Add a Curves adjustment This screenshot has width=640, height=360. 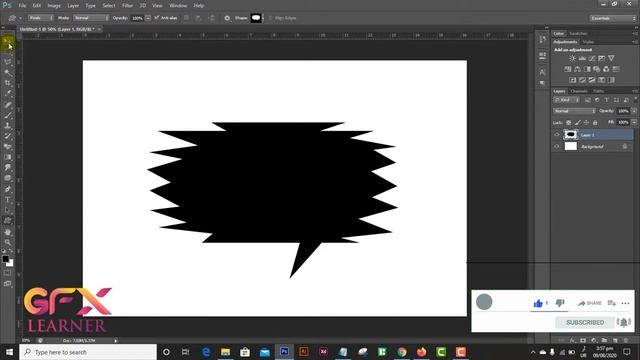tap(592, 58)
